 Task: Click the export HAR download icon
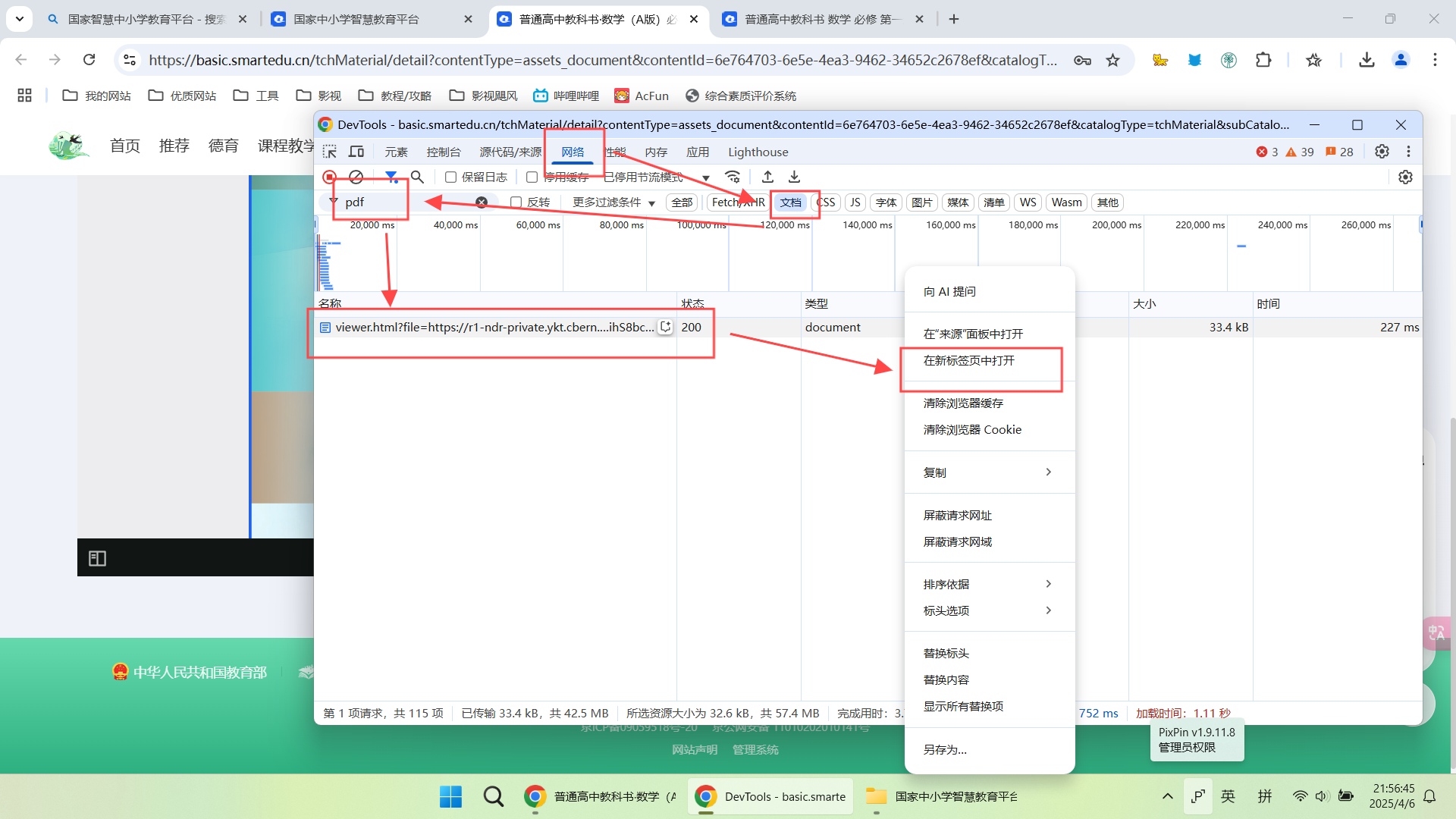pyautogui.click(x=794, y=177)
